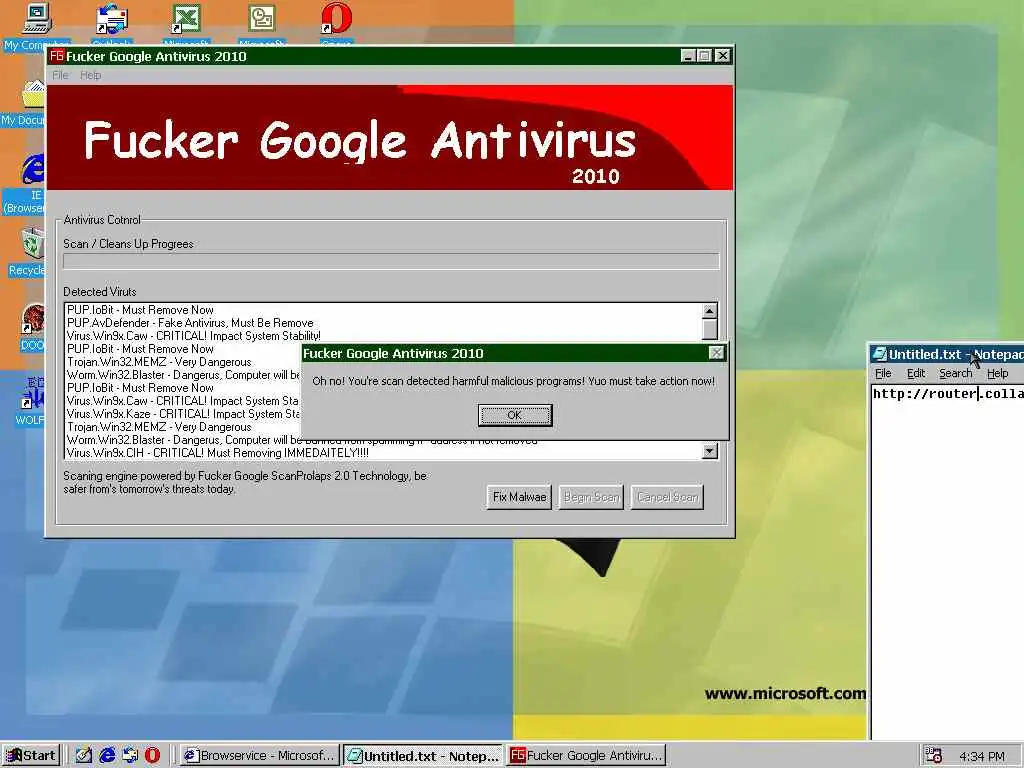Image resolution: width=1024 pixels, height=768 pixels.
Task: Switch to Untitled.txt Notepad taskbar button
Action: tap(423, 756)
